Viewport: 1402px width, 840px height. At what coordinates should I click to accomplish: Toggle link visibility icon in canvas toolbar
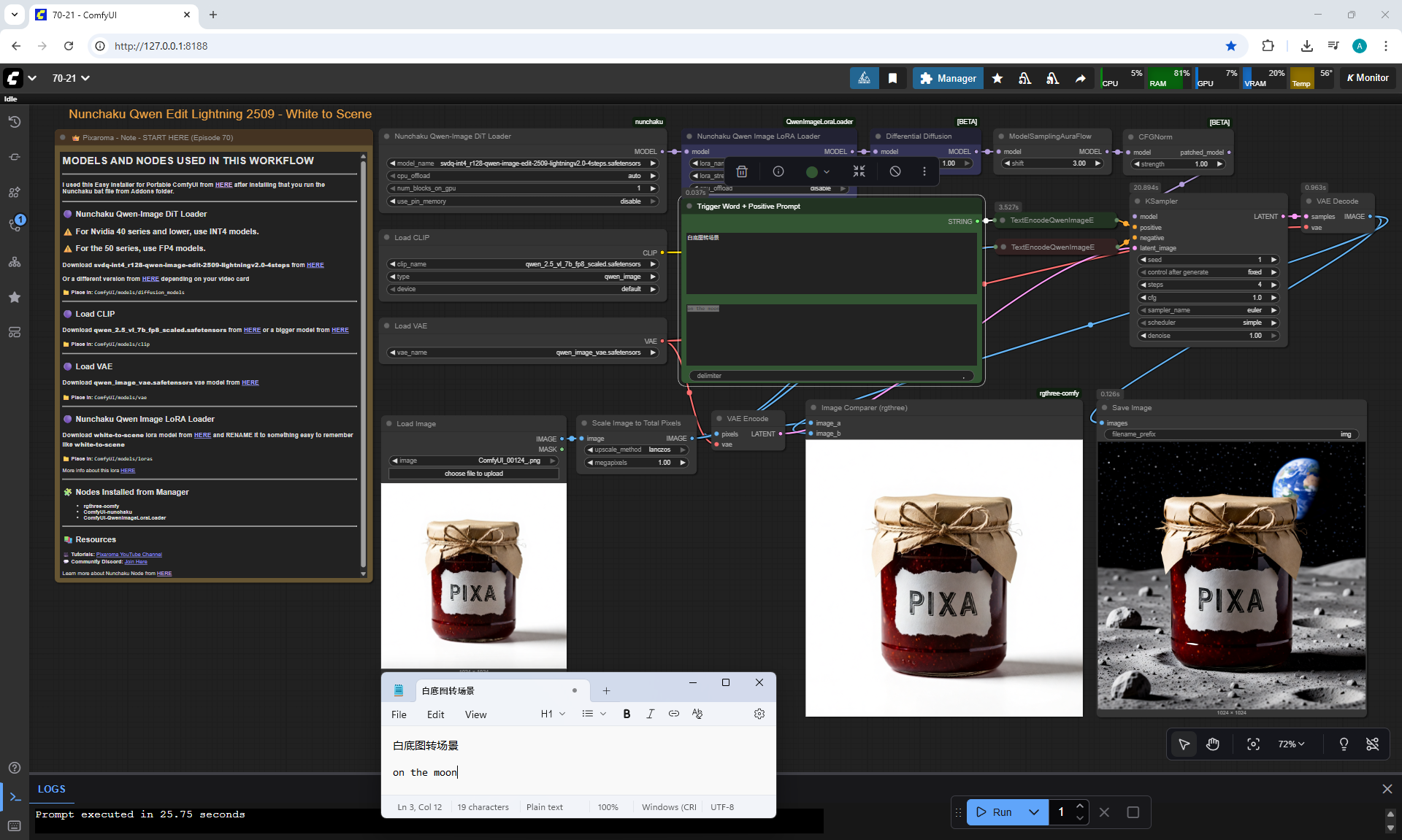[x=1372, y=744]
